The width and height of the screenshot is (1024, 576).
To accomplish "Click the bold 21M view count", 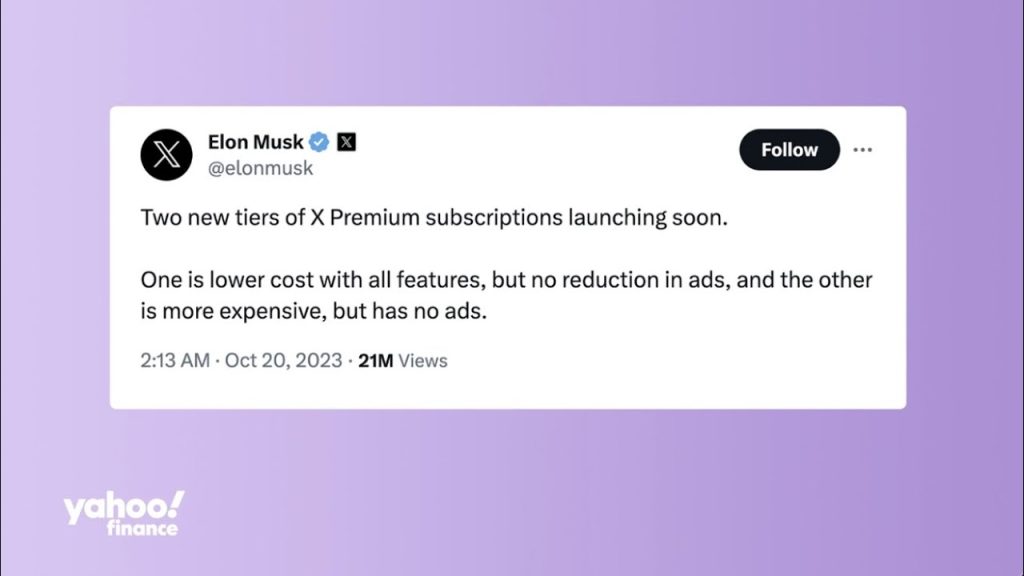I will pos(376,360).
